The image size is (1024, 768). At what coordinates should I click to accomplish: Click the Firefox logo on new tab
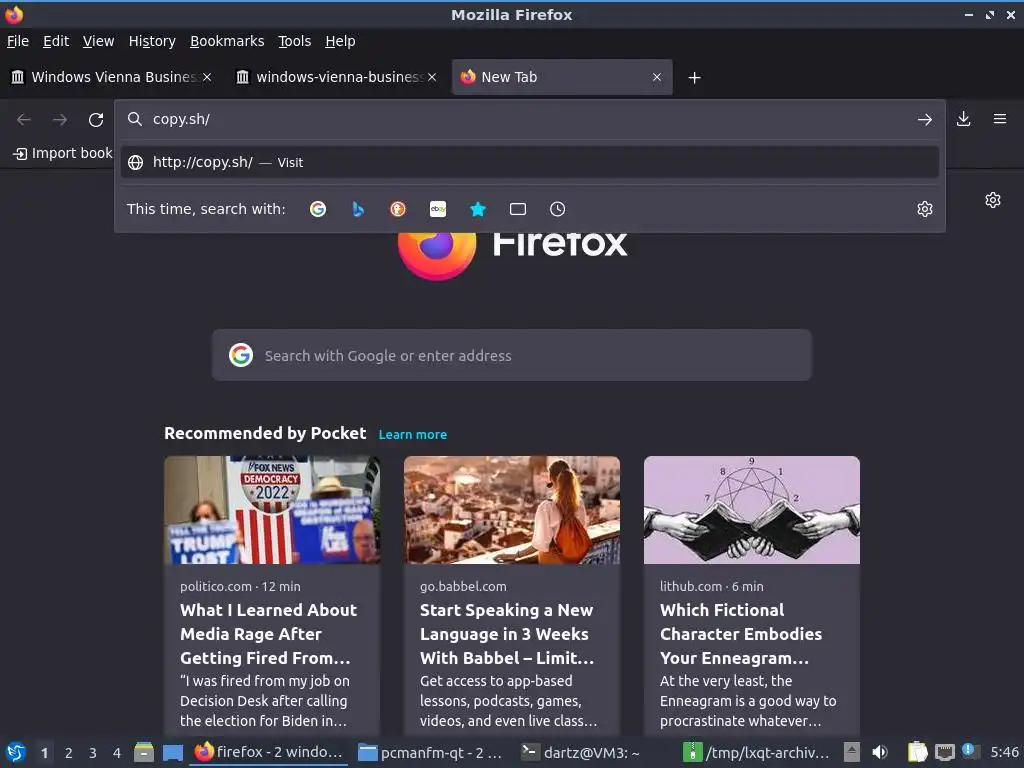click(436, 256)
